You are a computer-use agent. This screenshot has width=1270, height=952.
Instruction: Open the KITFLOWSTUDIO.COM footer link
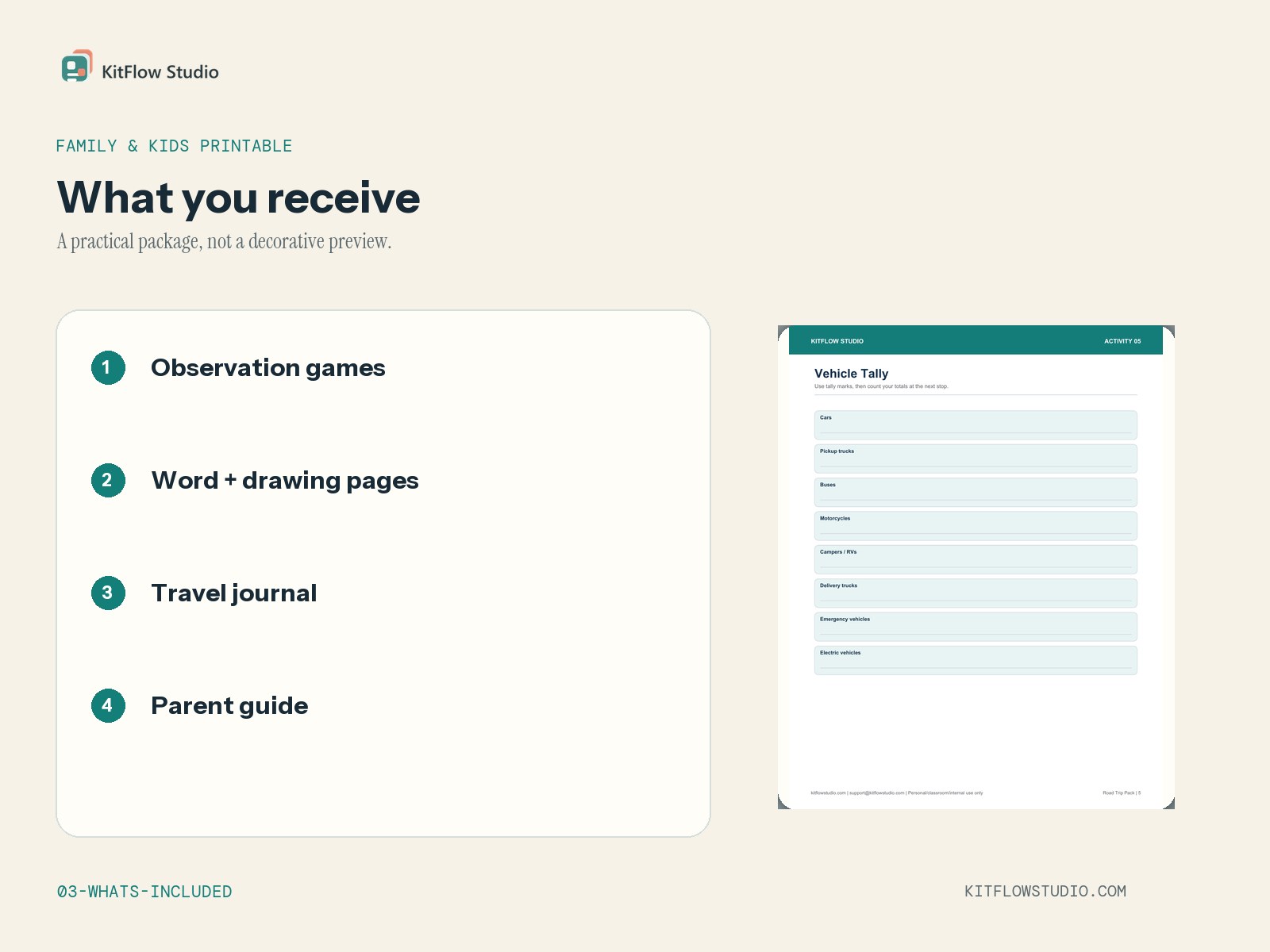[1045, 891]
